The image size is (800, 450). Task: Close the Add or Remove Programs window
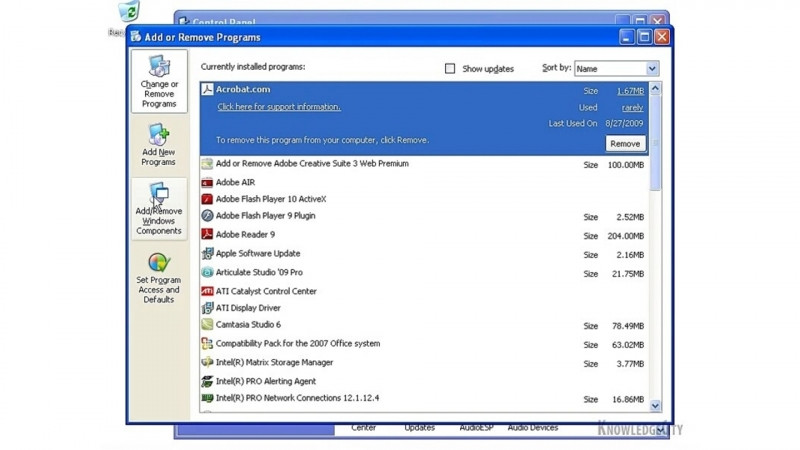click(x=662, y=37)
